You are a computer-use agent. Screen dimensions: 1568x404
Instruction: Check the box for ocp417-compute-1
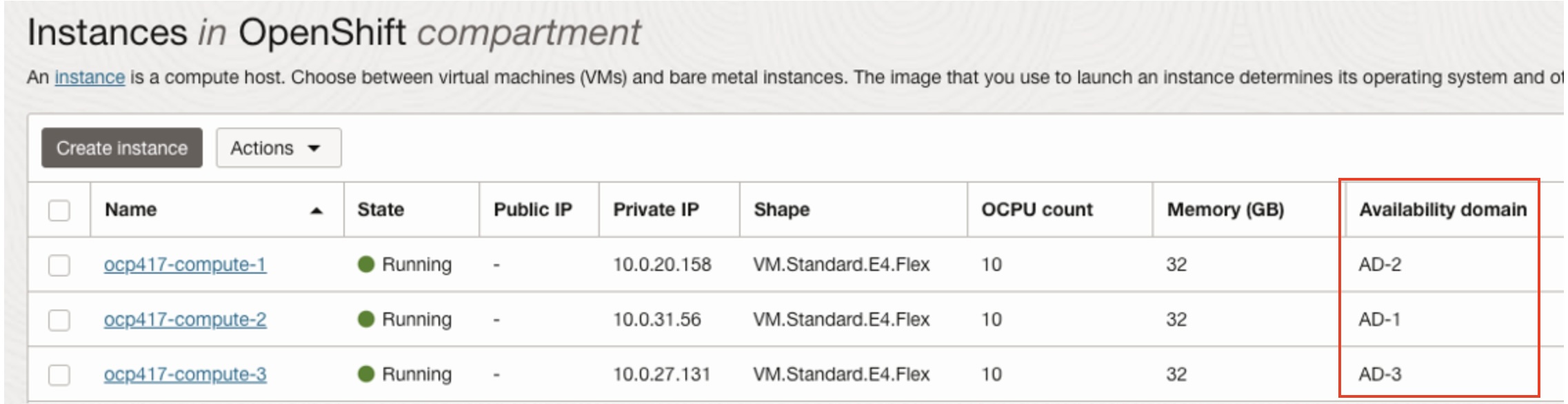pyautogui.click(x=59, y=265)
